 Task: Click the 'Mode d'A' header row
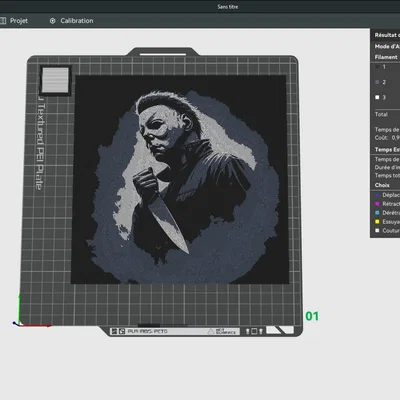coord(387,46)
